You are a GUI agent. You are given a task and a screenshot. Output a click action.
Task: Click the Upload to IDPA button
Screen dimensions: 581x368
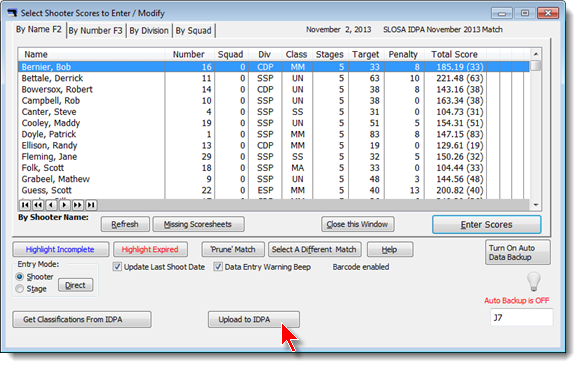click(x=254, y=319)
